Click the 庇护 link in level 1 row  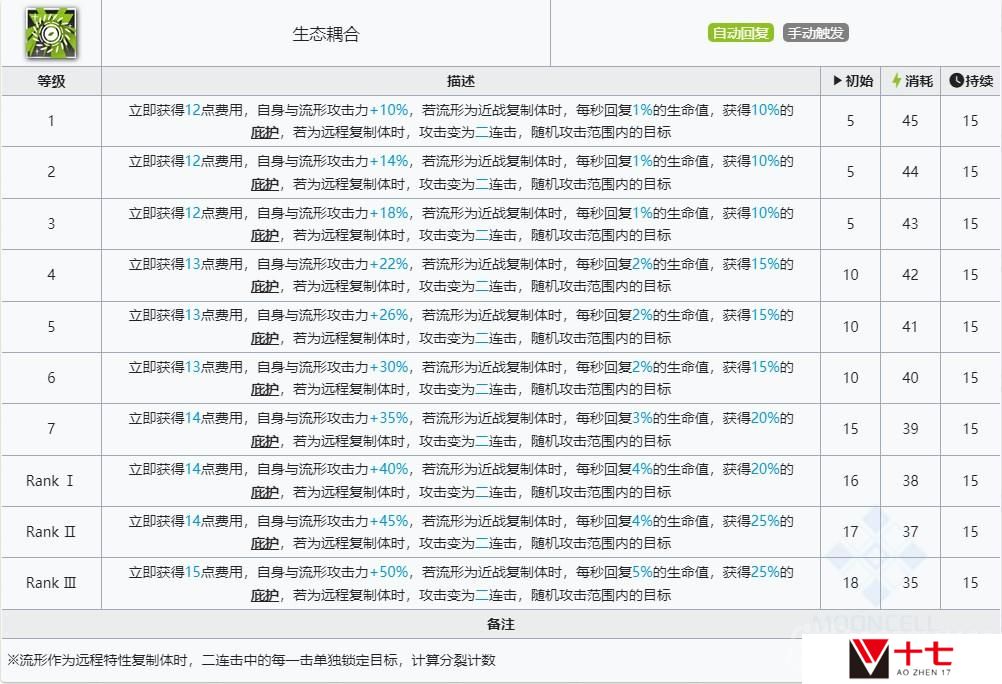(265, 132)
